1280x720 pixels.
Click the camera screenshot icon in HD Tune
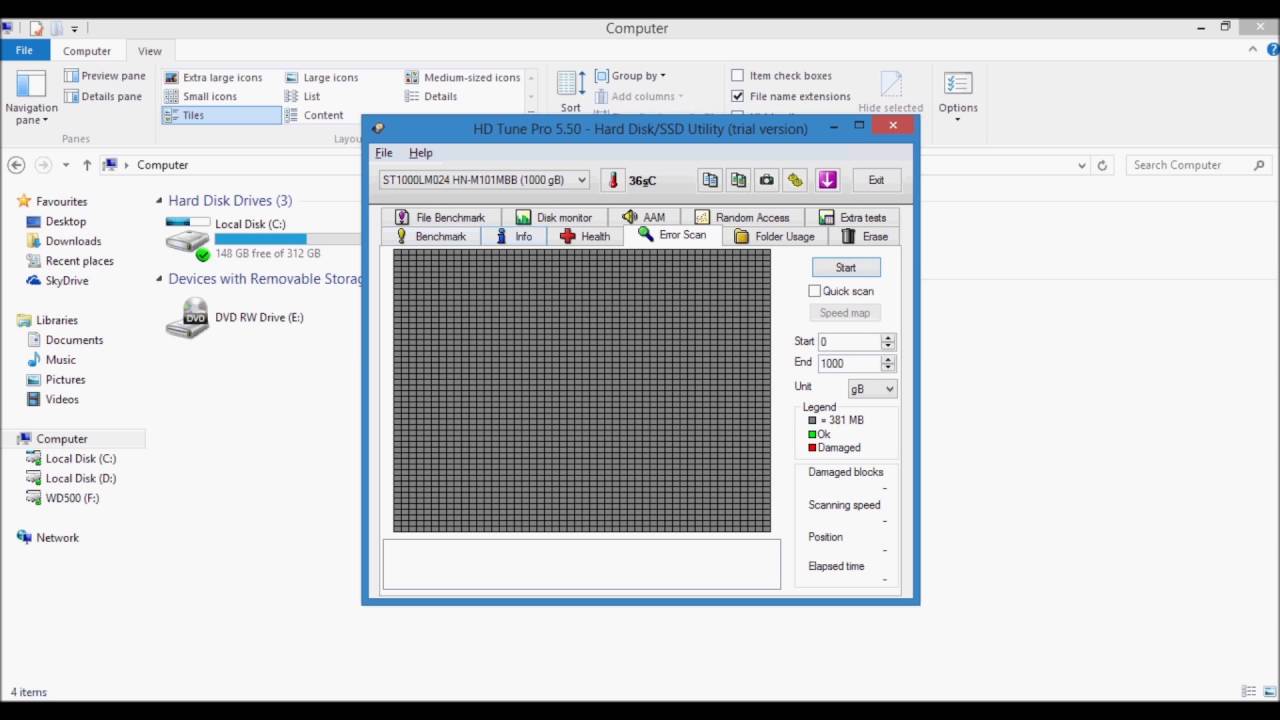[767, 180]
